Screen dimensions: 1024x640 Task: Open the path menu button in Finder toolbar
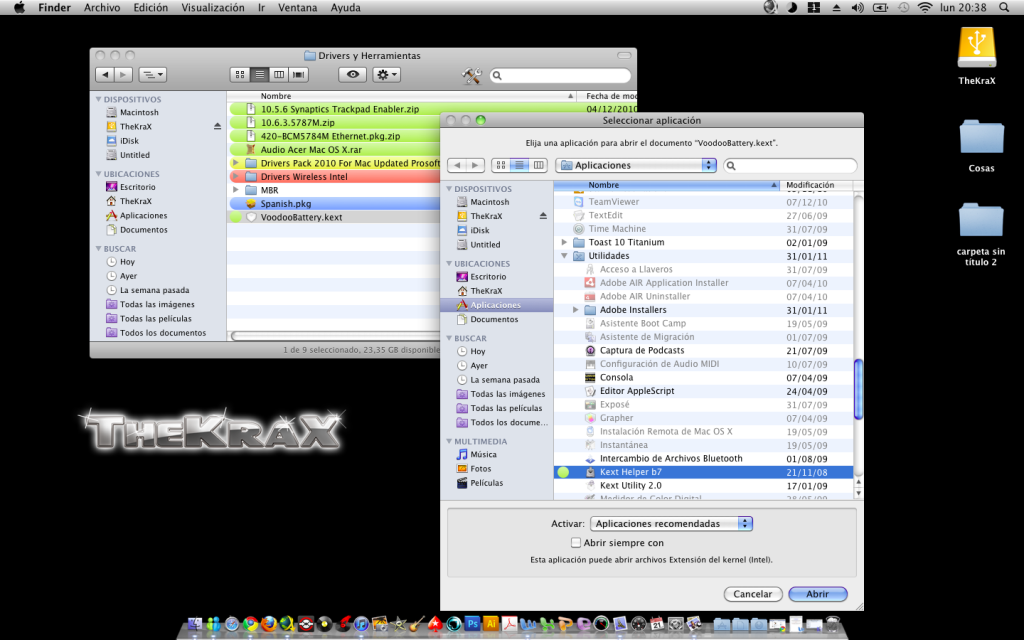click(152, 74)
